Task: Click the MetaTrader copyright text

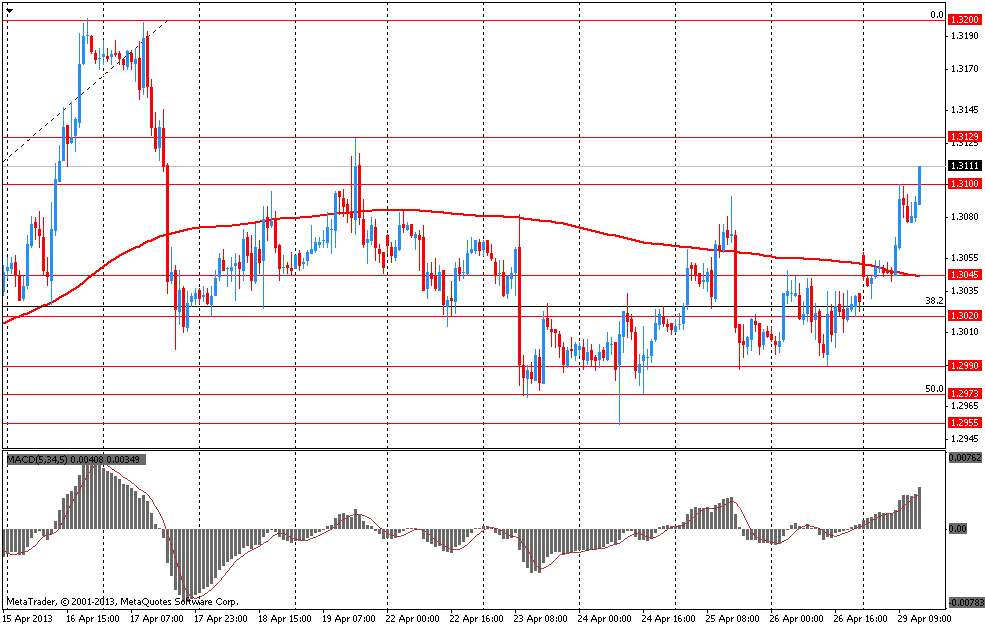Action: click(123, 602)
